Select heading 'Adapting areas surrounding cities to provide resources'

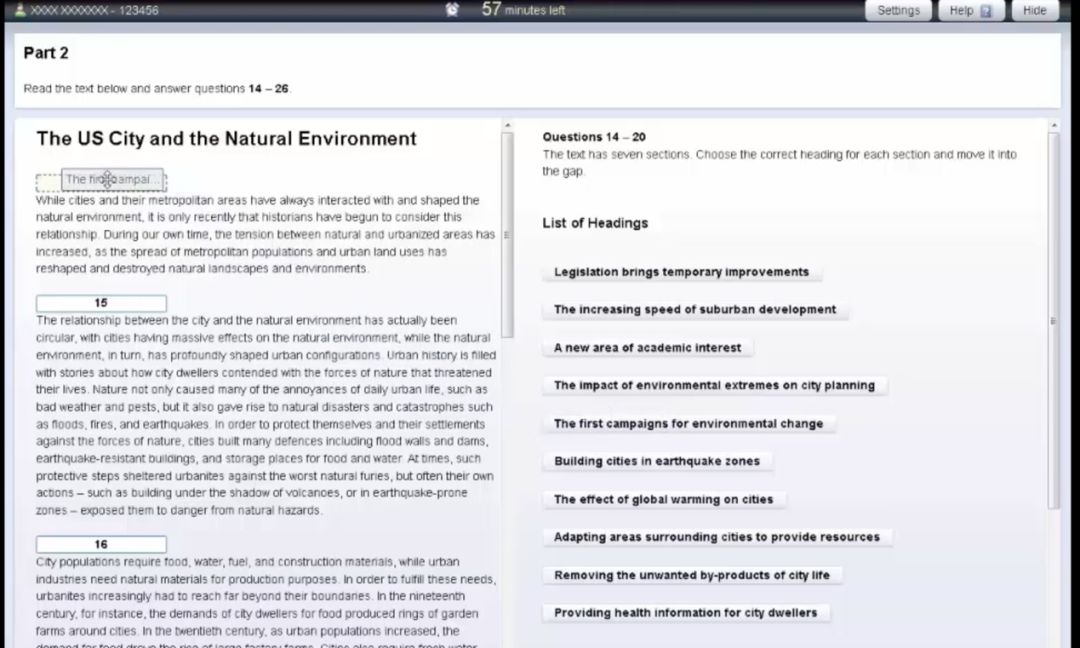tap(717, 537)
